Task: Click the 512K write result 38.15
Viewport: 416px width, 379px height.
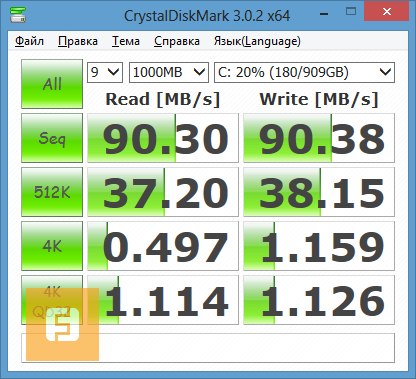Action: (319, 192)
